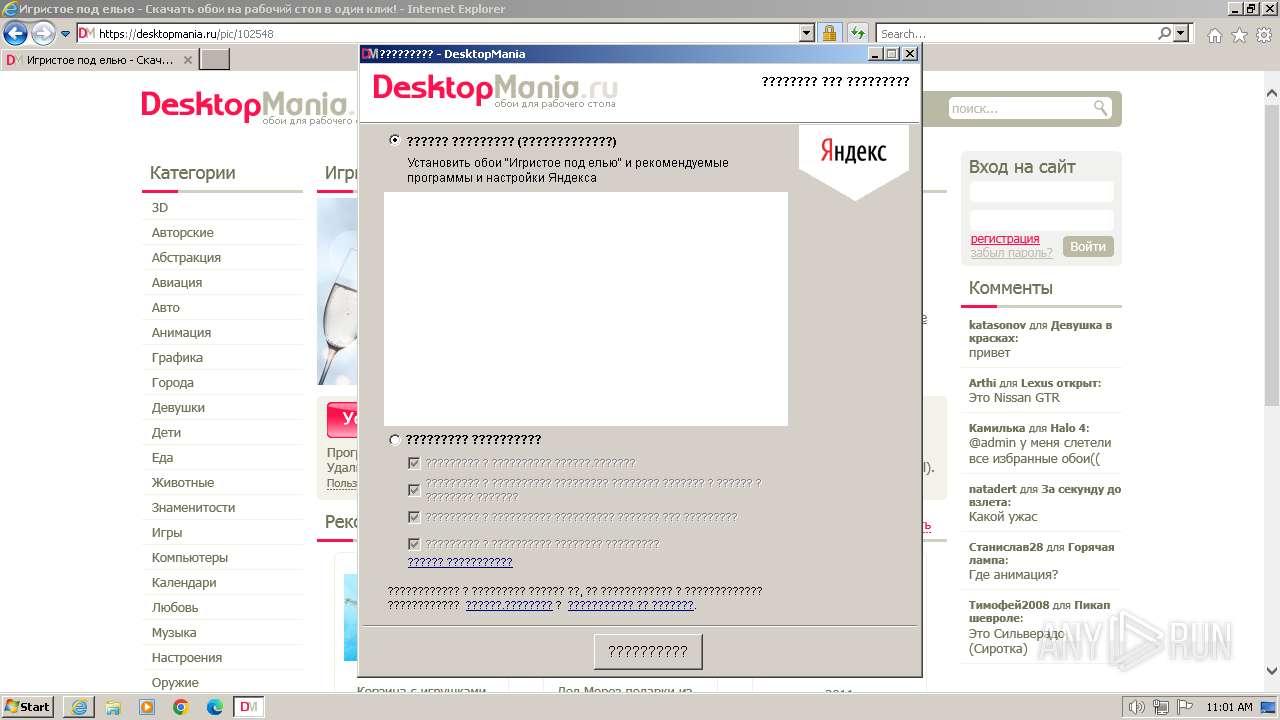Open the Авто category

click(x=166, y=308)
